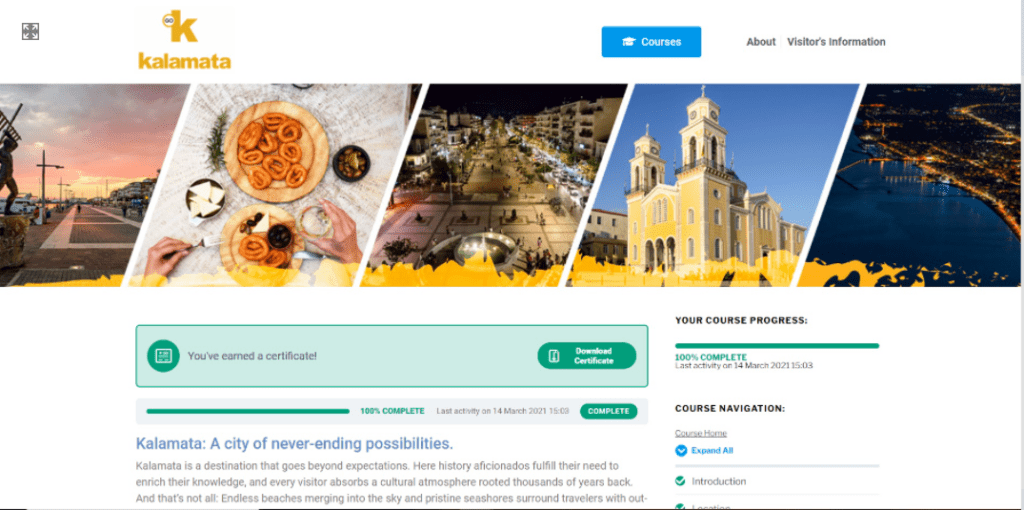Click the main 100% complete progress bar
Viewport: 1024px width, 510px height.
(248, 411)
